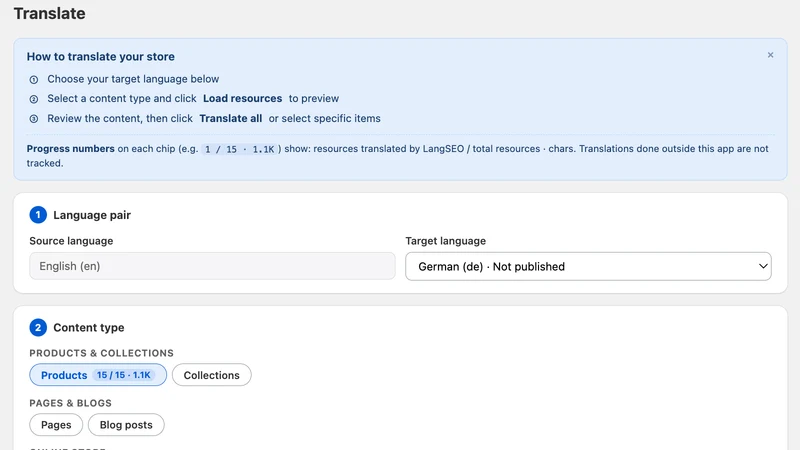Click the step one circle icon in banner
The image size is (800, 450).
(x=34, y=80)
